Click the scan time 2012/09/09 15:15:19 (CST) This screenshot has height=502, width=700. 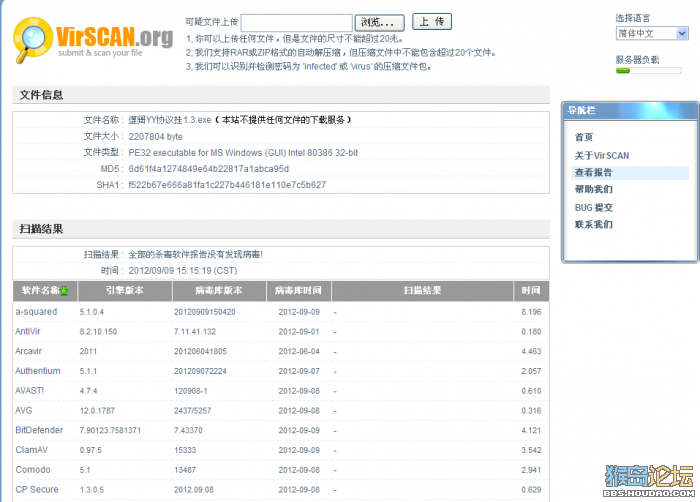point(183,271)
